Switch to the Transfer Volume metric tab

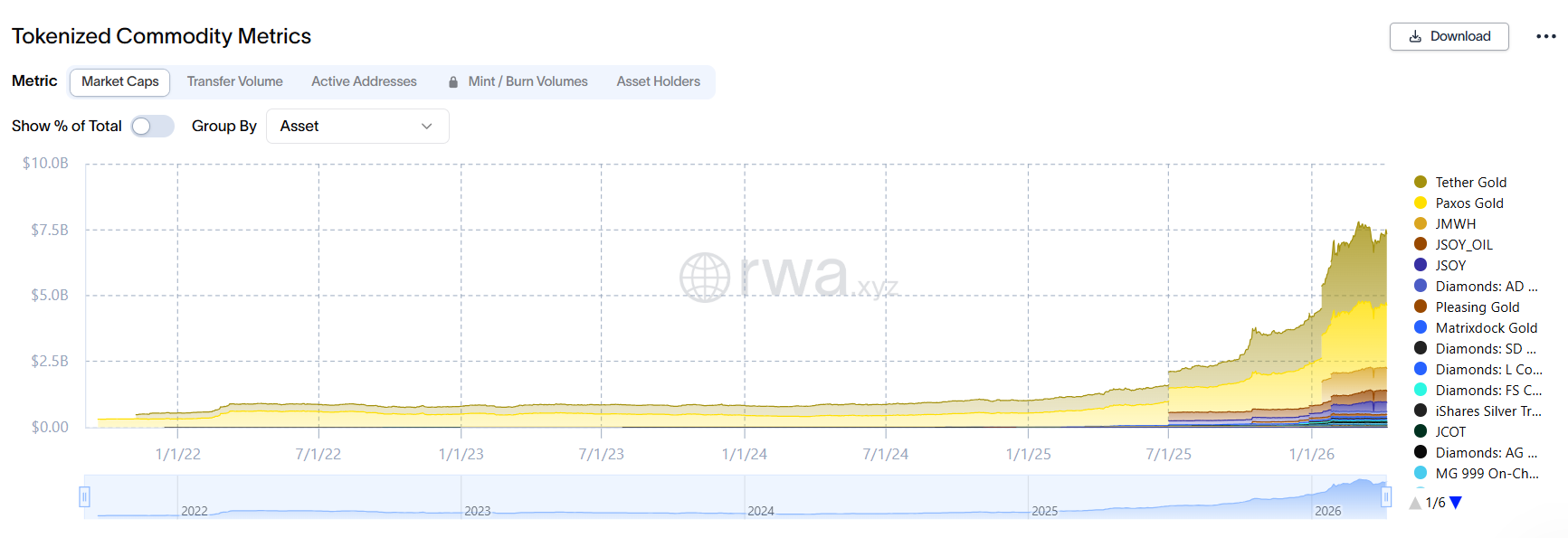(x=234, y=81)
